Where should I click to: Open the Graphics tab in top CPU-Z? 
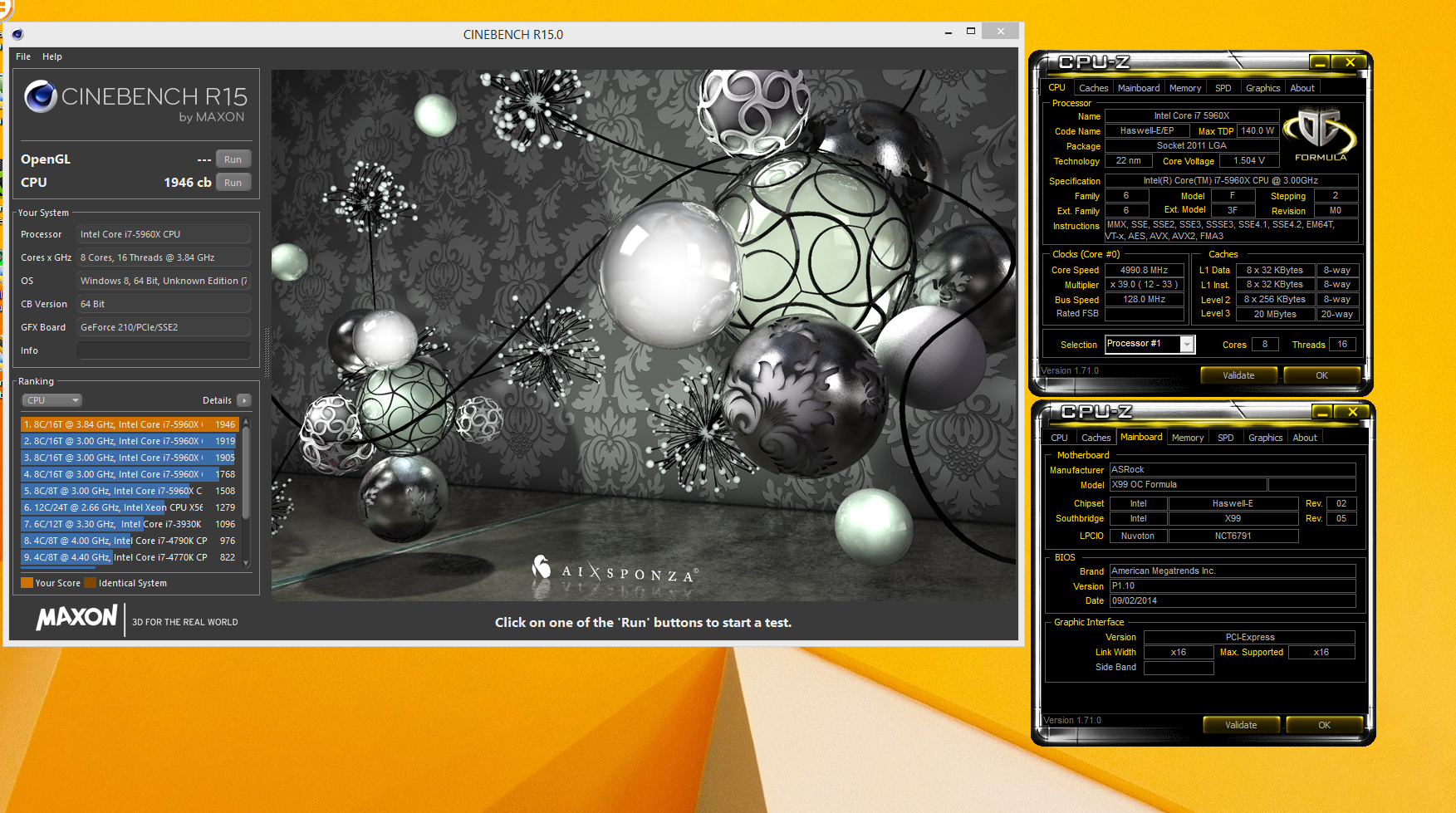tap(1263, 88)
